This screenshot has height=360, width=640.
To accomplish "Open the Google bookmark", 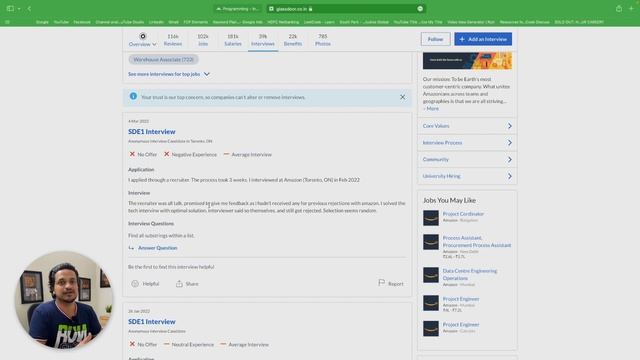I will 42,22.
